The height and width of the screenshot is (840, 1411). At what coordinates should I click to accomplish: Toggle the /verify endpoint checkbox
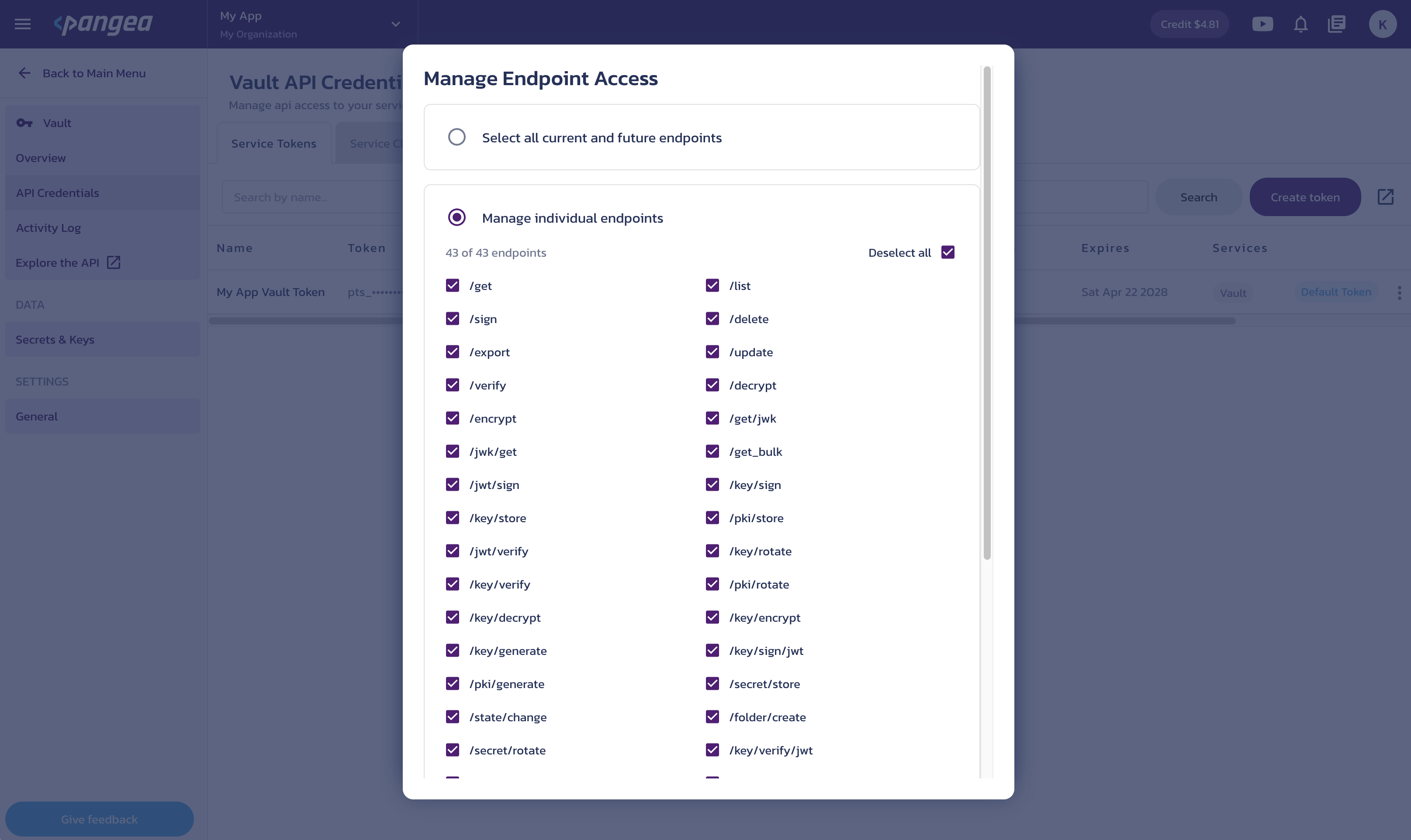tap(452, 385)
